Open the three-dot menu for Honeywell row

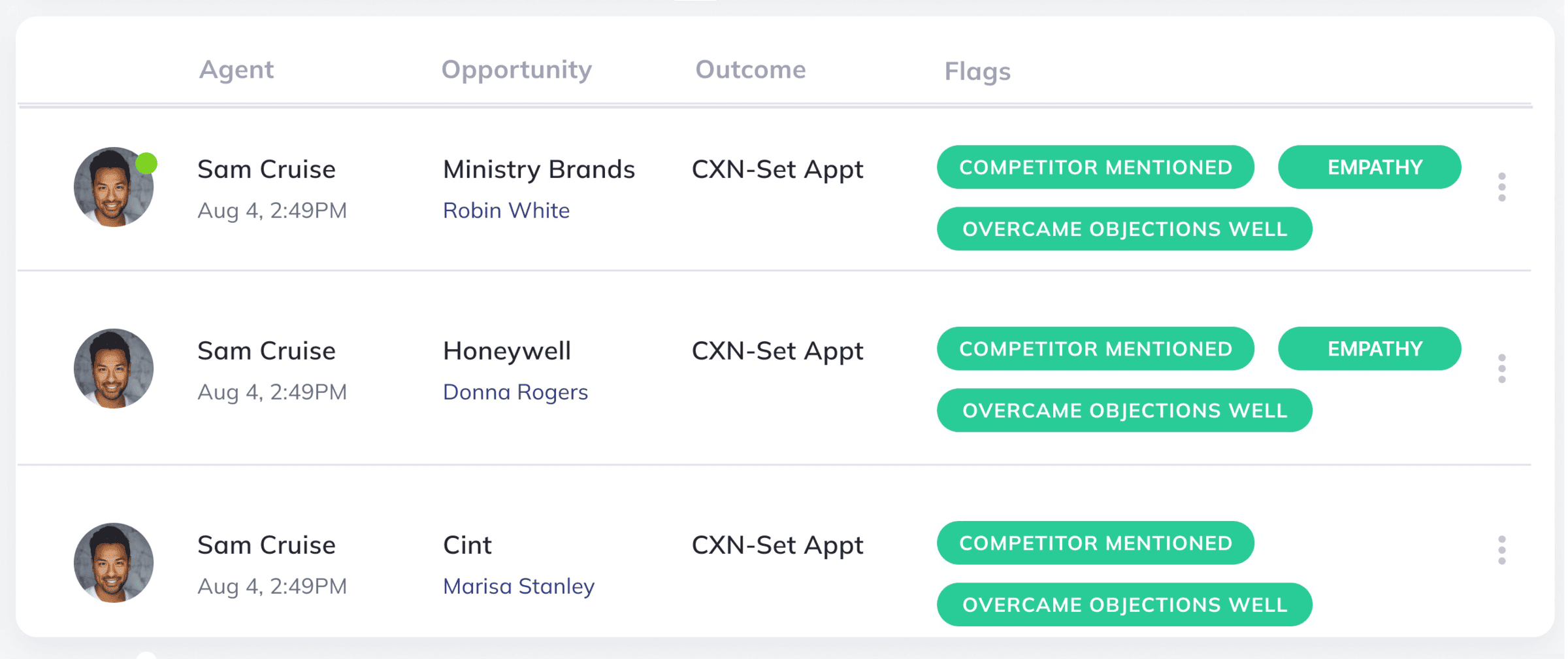tap(1501, 369)
